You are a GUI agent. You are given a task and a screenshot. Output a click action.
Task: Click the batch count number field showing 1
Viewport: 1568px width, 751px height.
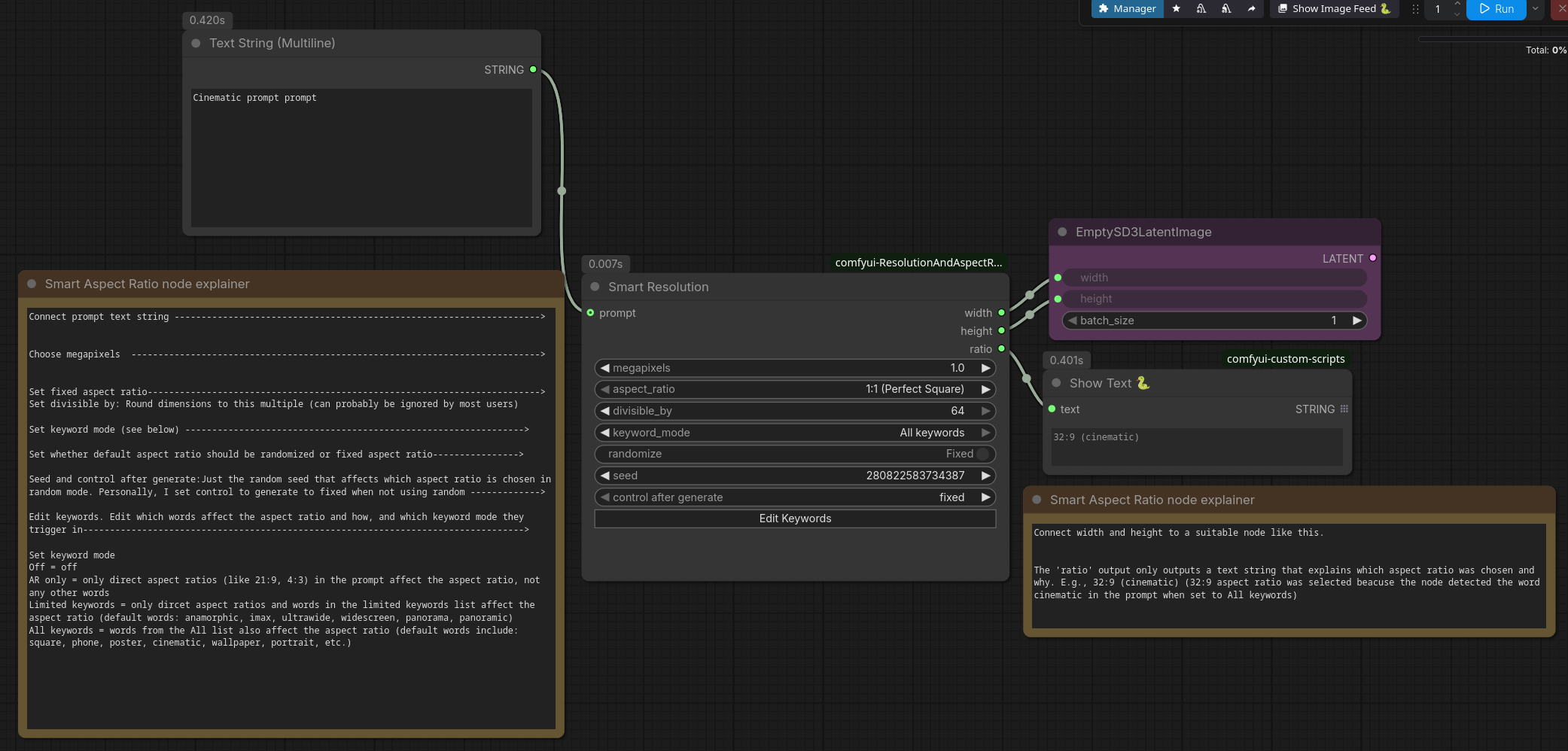coord(1438,9)
